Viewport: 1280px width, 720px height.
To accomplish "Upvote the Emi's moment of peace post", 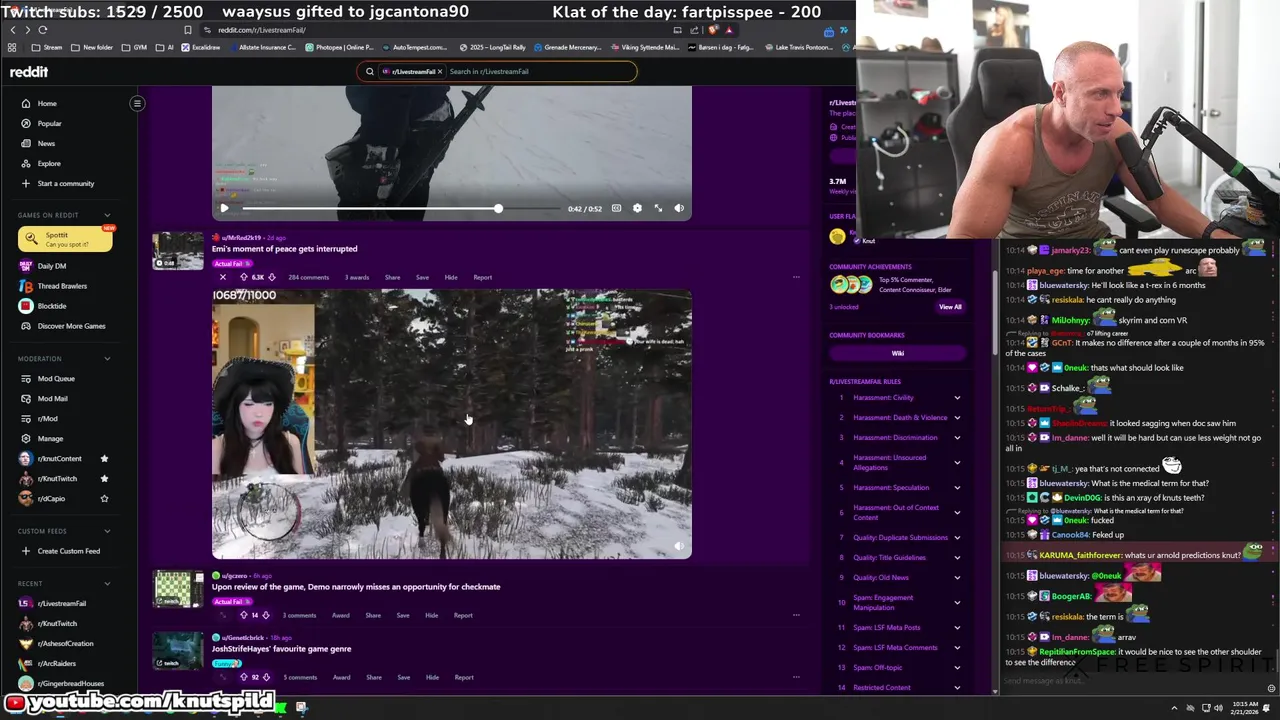I will (x=243, y=278).
